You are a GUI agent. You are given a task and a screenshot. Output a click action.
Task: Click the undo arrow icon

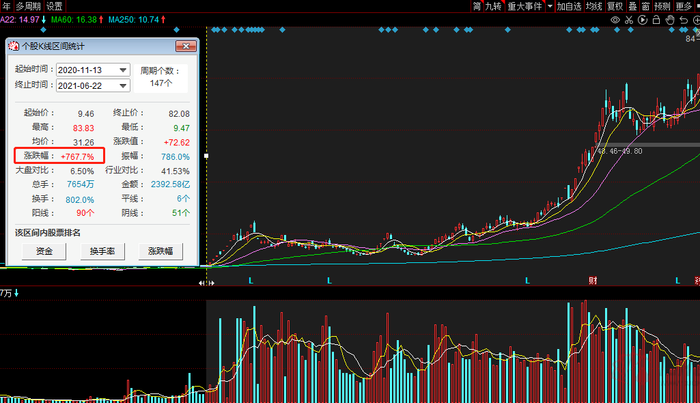coord(683,20)
